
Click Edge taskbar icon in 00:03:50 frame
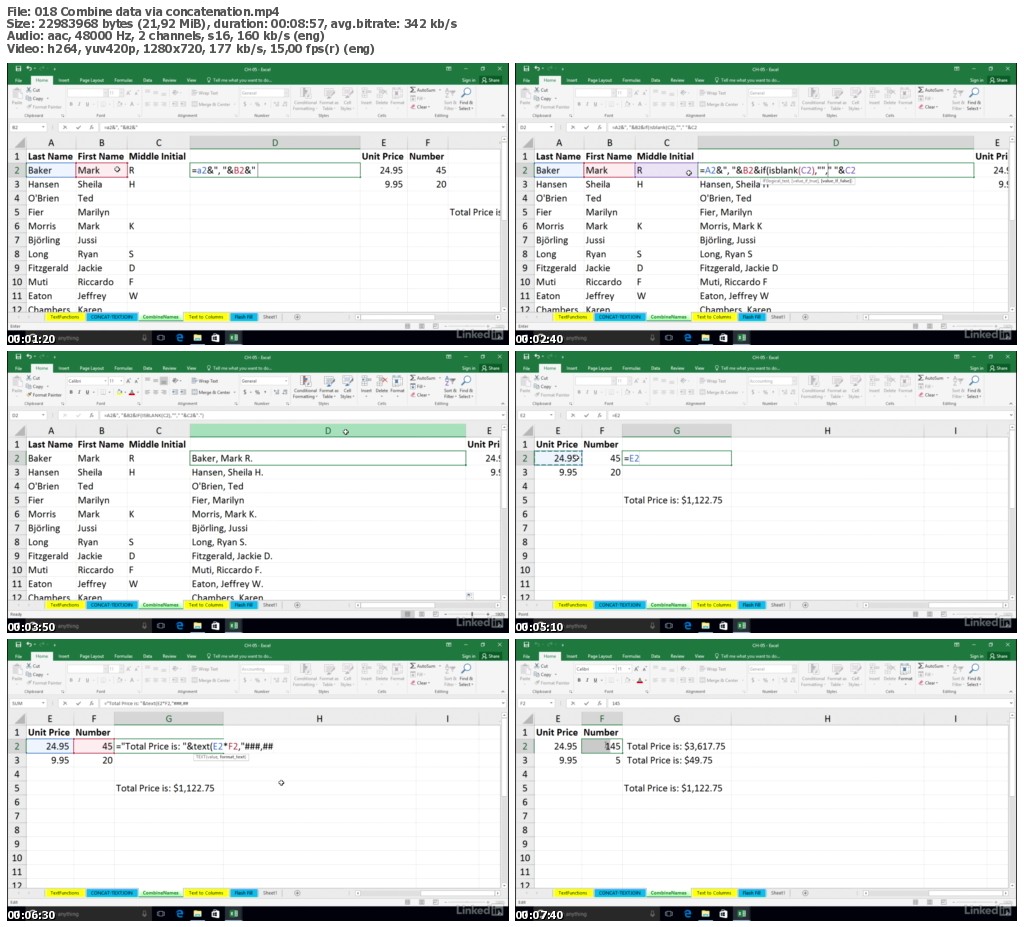click(180, 625)
